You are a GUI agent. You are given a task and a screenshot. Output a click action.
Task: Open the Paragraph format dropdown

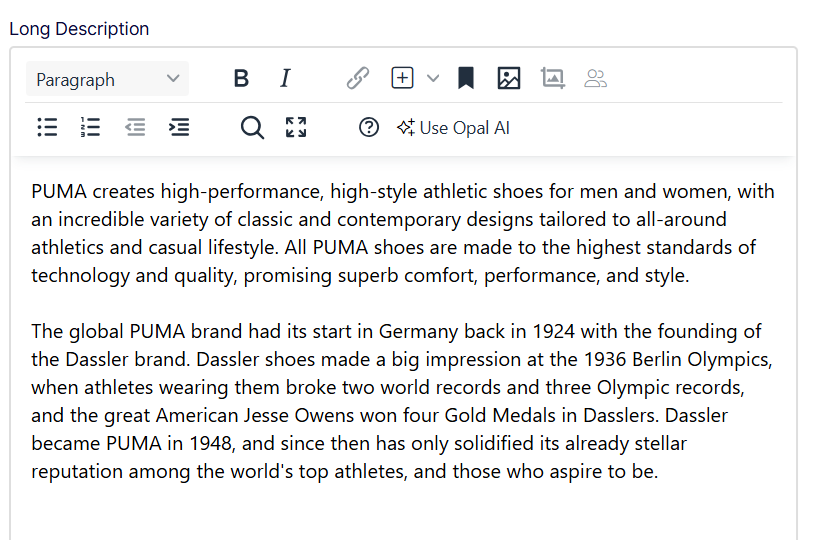[106, 79]
